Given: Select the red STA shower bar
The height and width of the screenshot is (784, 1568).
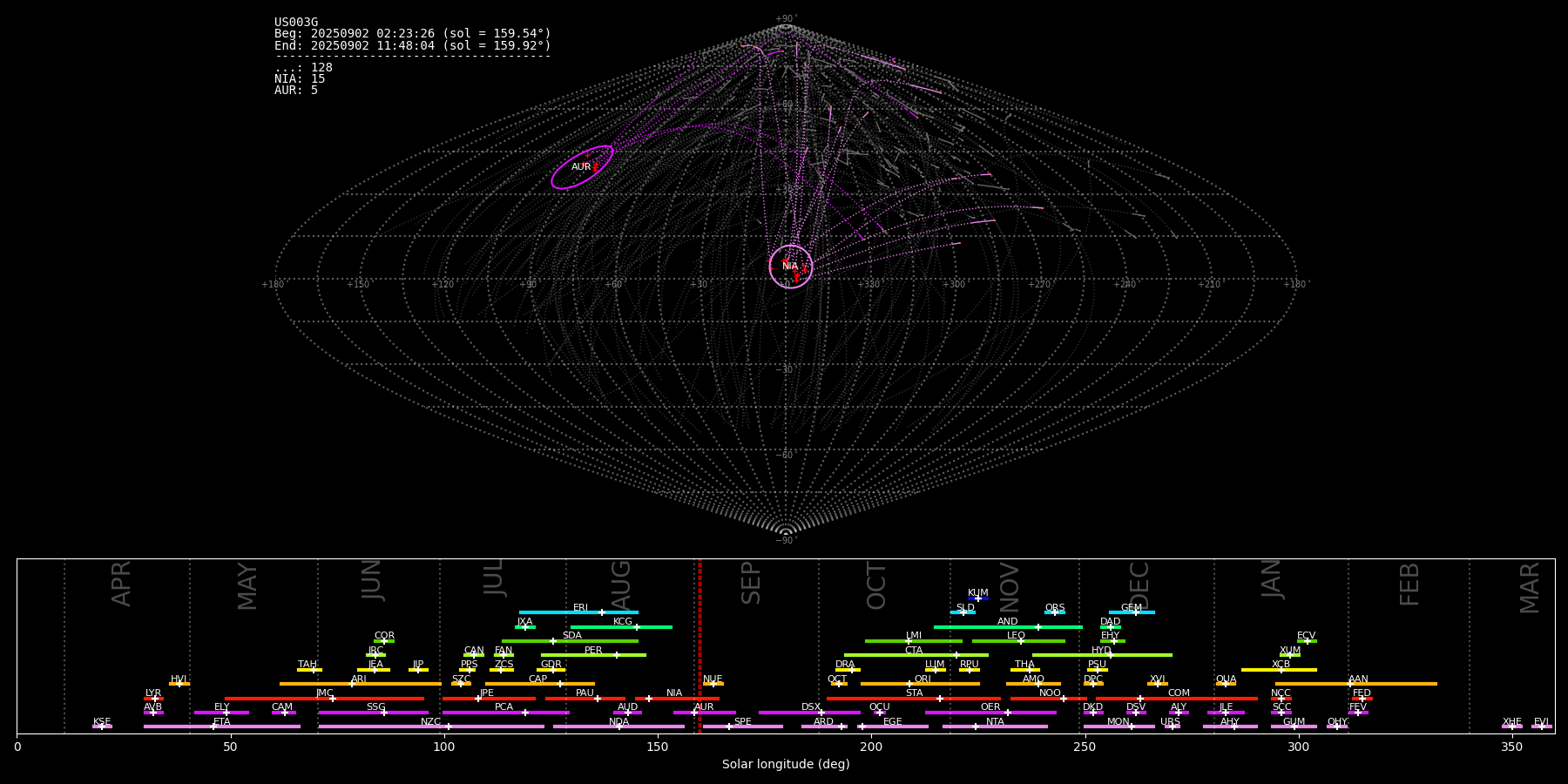Looking at the screenshot, I should pos(914,698).
